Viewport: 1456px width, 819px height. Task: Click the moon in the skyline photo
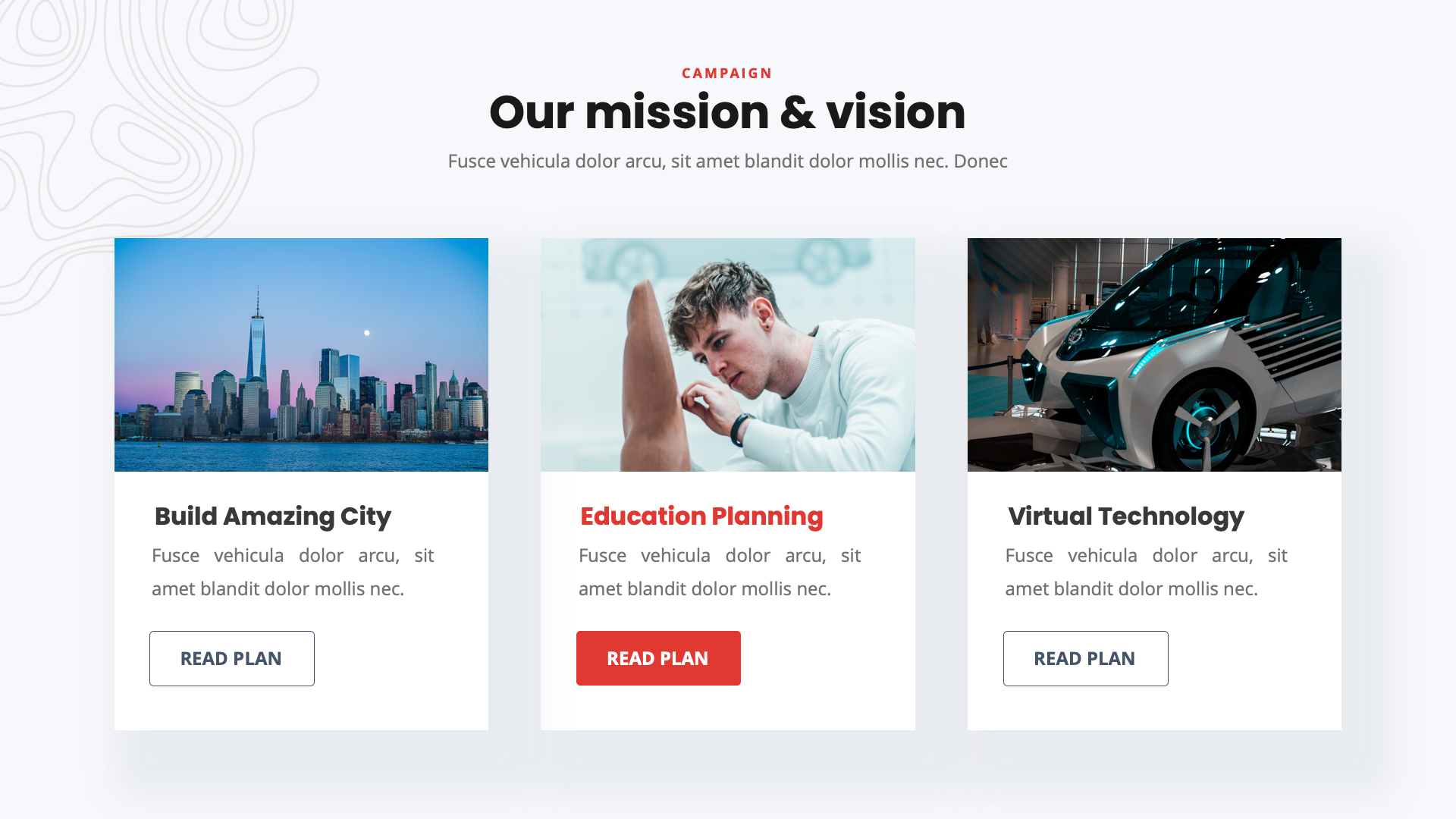pos(367,333)
